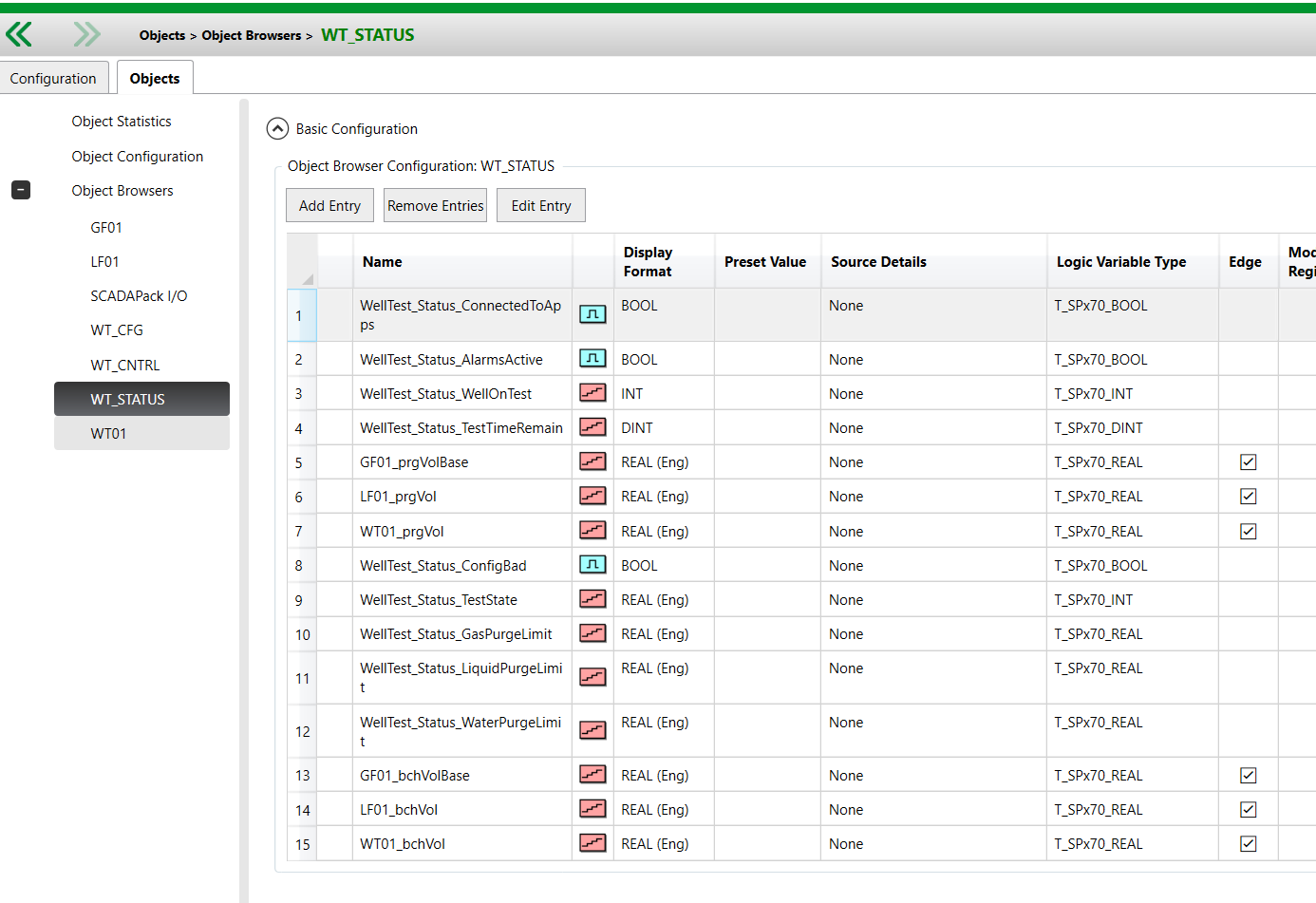Collapse the Basic Configuration section
Viewport: 1316px width, 903px height.
click(x=277, y=129)
